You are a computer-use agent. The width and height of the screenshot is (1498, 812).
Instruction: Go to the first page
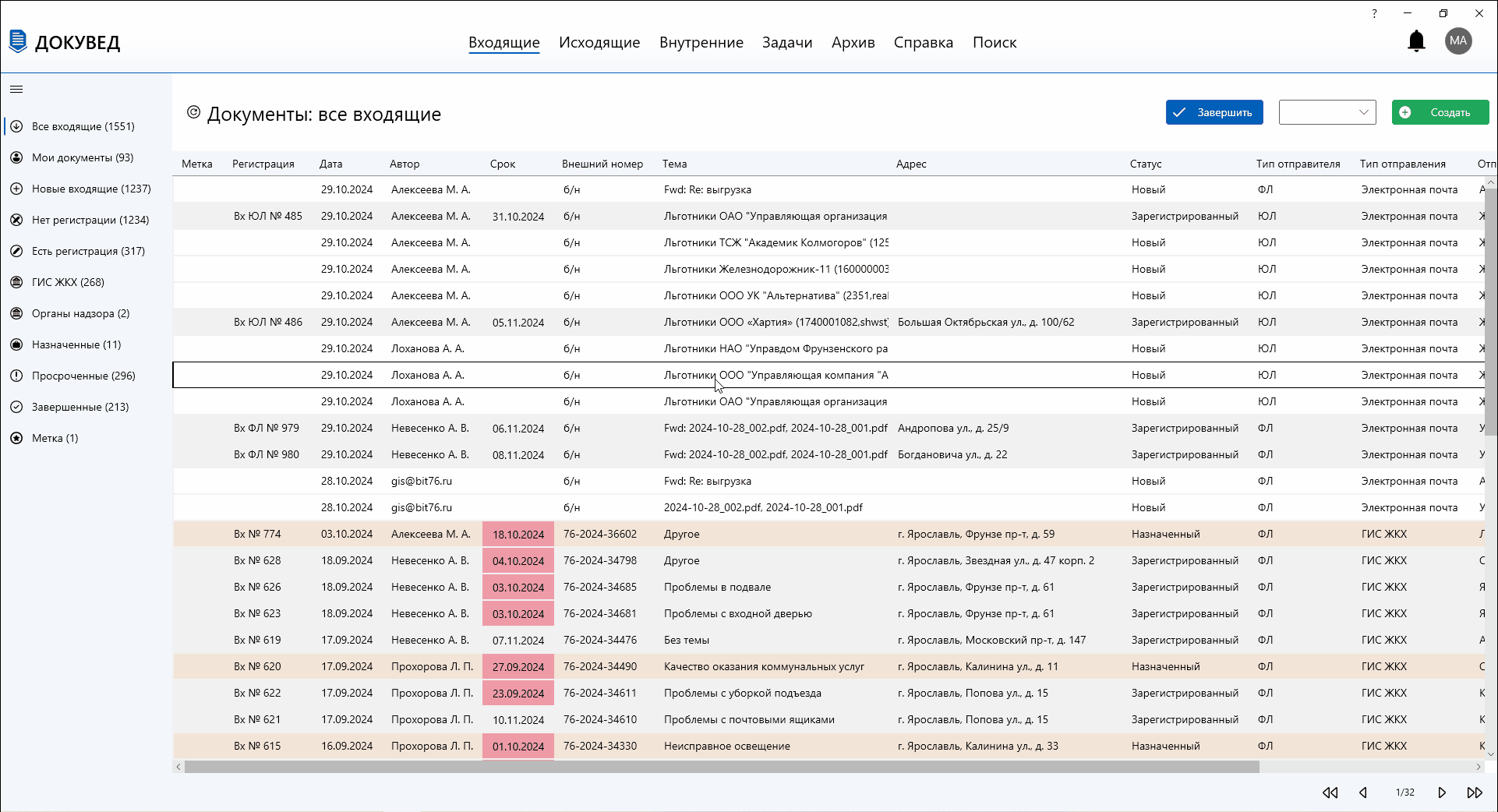point(1330,793)
